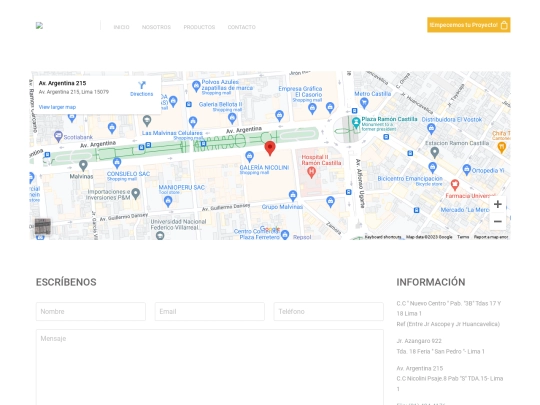Click the Universidad Nacional Federico Villarreal marker

160,236
